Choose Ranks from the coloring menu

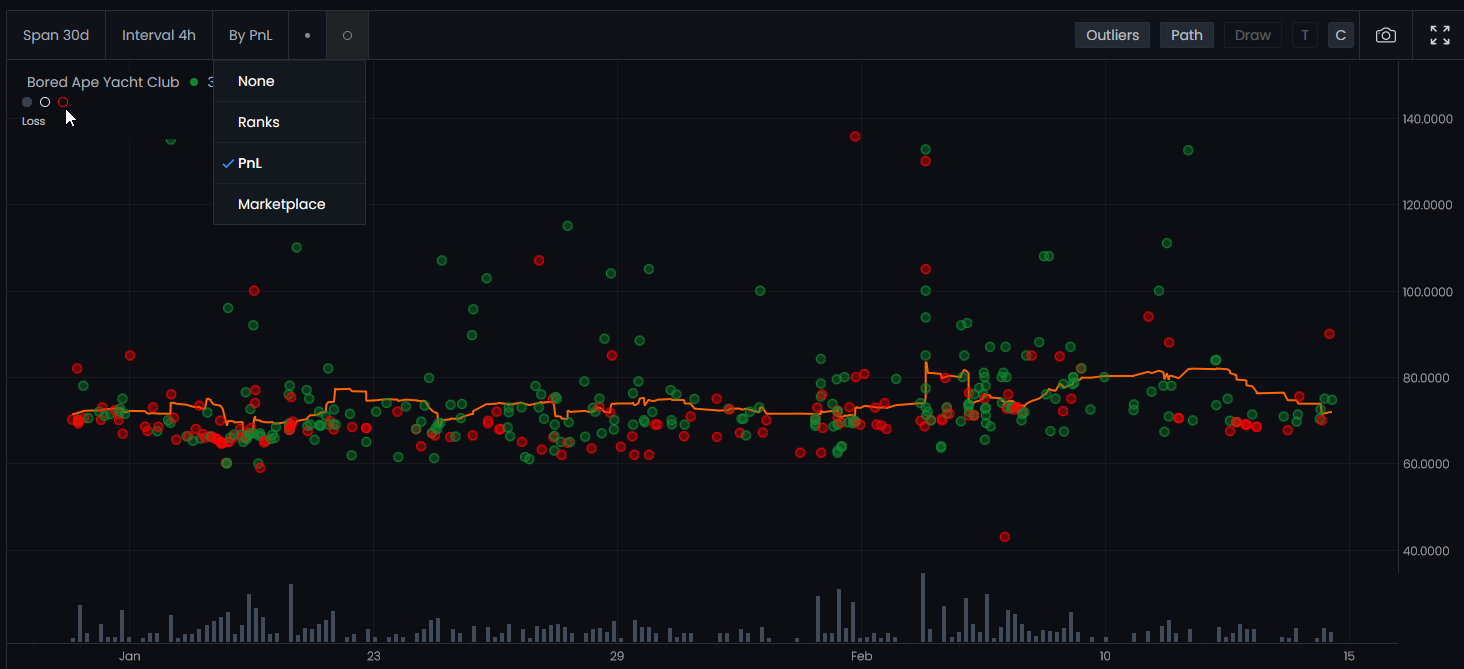pos(259,122)
